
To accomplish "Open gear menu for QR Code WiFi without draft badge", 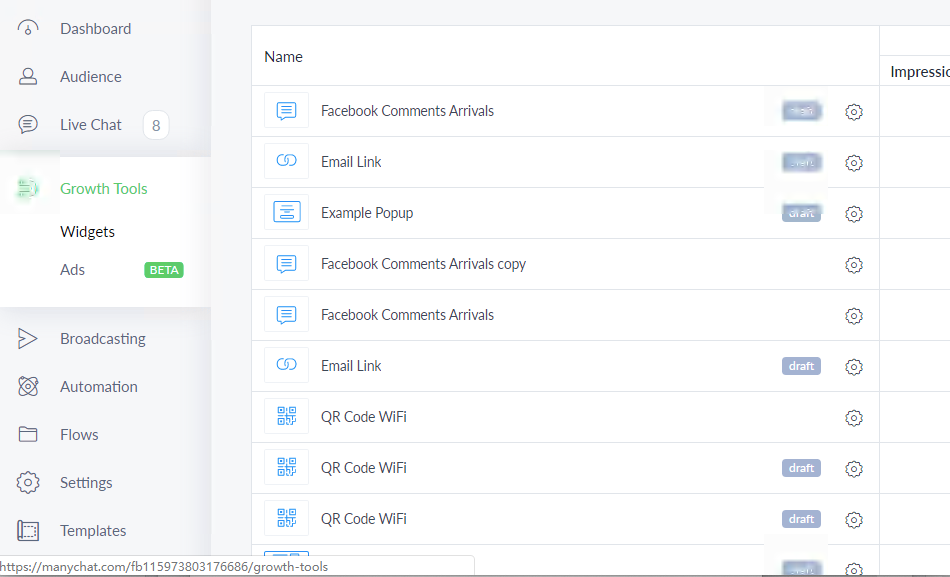I will pos(853,418).
